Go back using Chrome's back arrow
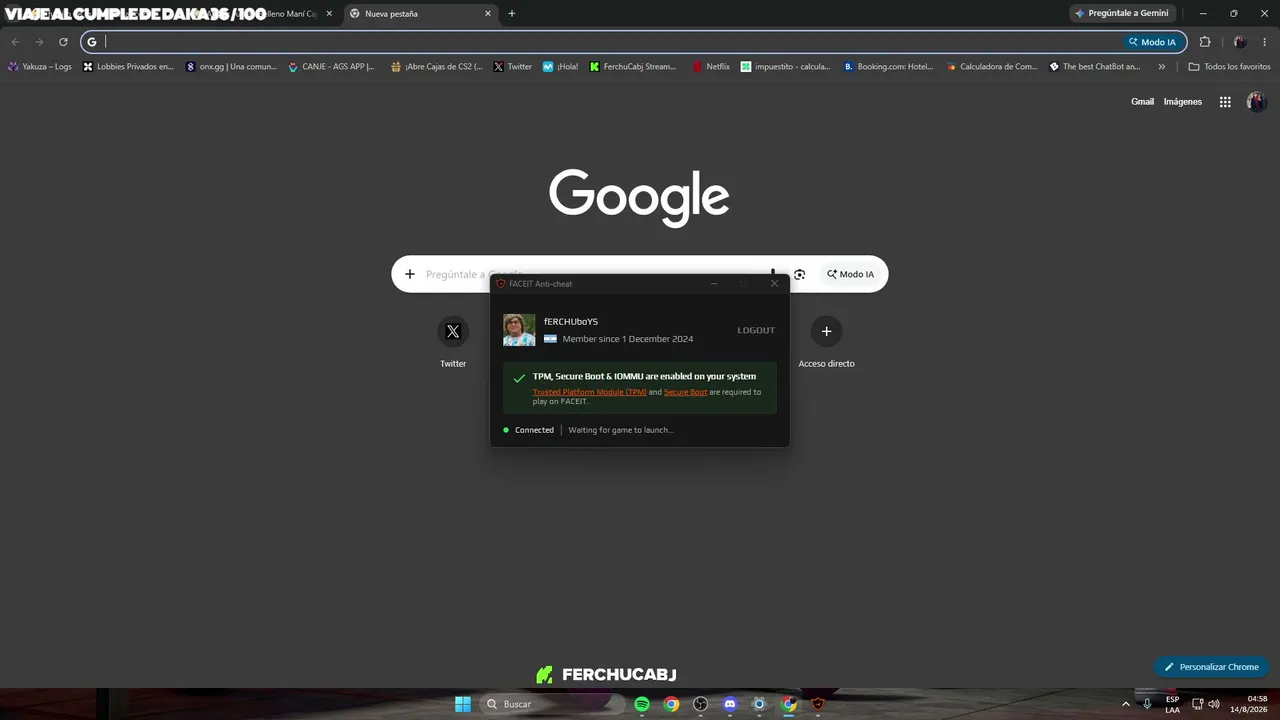1280x720 pixels. click(x=15, y=42)
